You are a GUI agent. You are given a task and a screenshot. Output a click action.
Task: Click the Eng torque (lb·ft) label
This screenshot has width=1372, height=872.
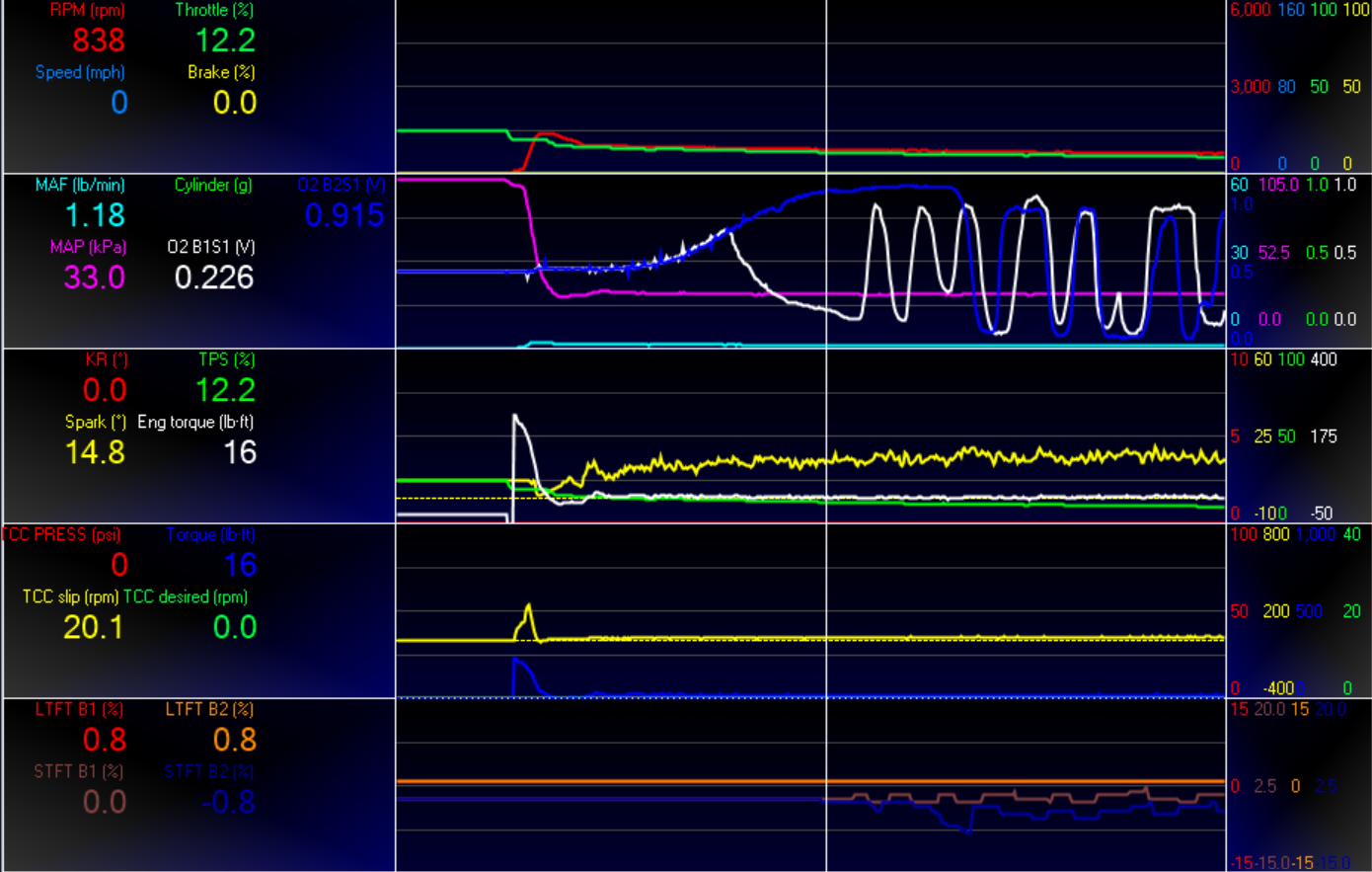point(195,422)
